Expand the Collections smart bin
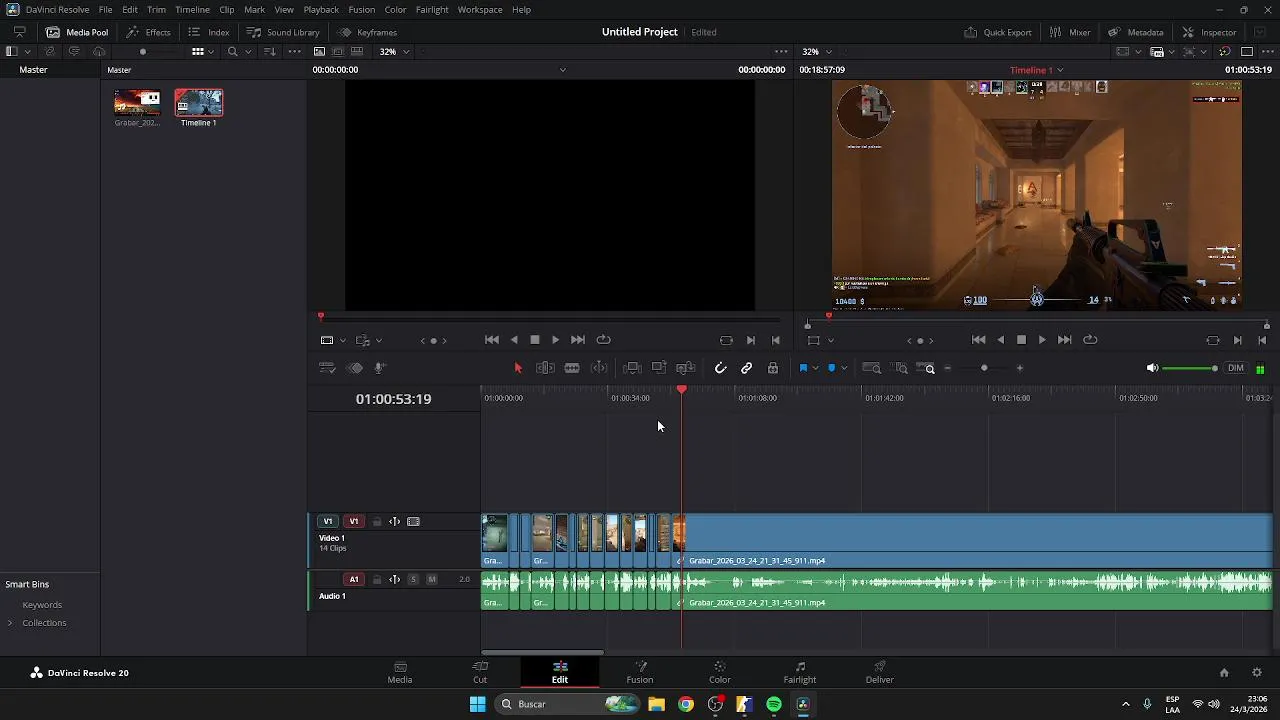The image size is (1280, 720). pyautogui.click(x=10, y=623)
